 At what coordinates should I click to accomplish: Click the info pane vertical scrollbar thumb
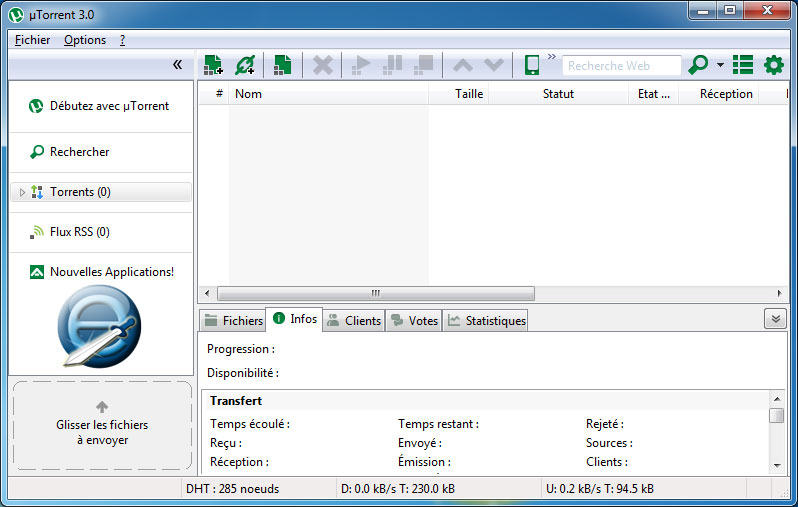pos(777,415)
